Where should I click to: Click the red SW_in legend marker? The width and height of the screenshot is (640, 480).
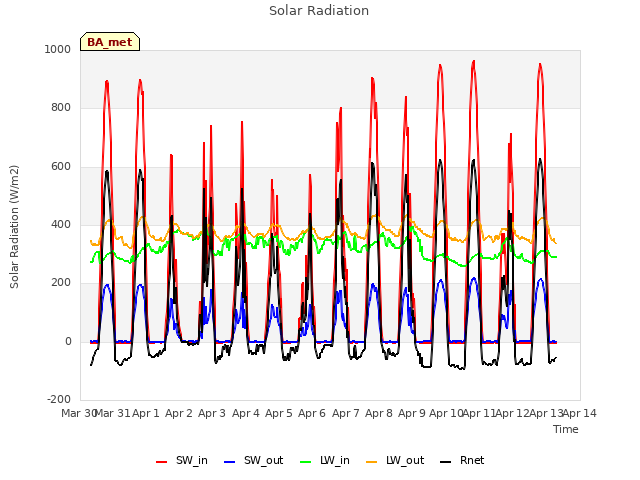(162, 462)
